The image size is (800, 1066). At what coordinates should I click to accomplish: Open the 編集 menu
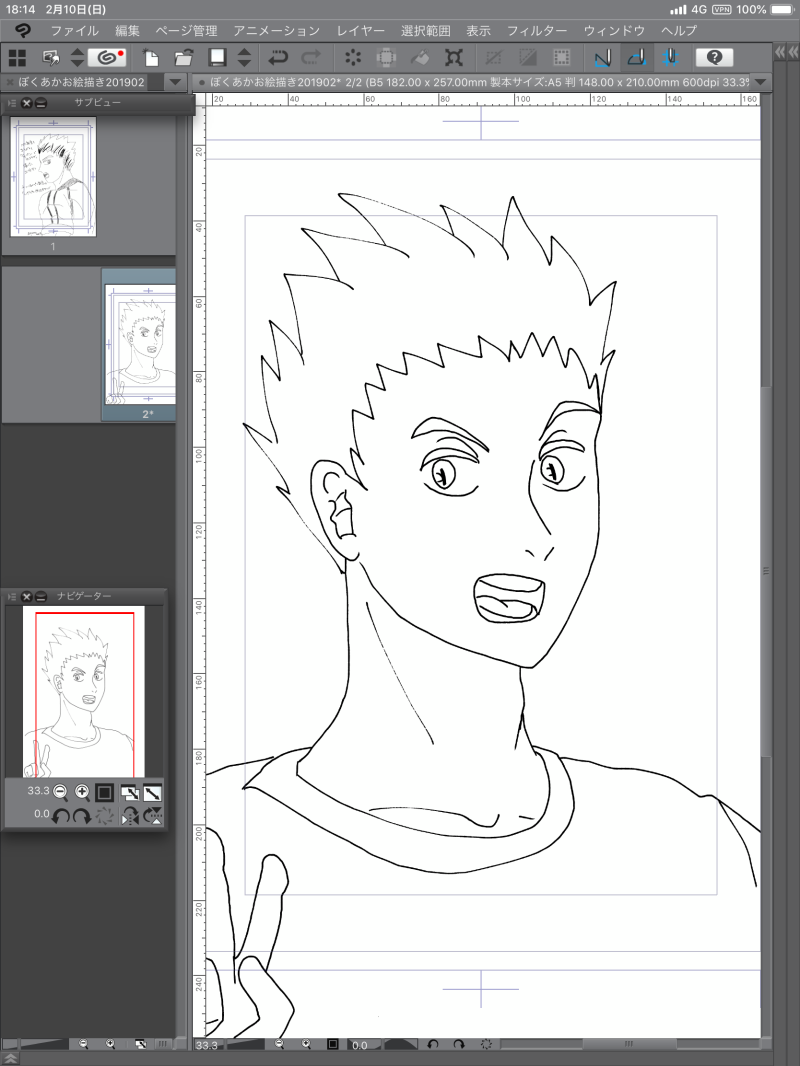tap(127, 31)
